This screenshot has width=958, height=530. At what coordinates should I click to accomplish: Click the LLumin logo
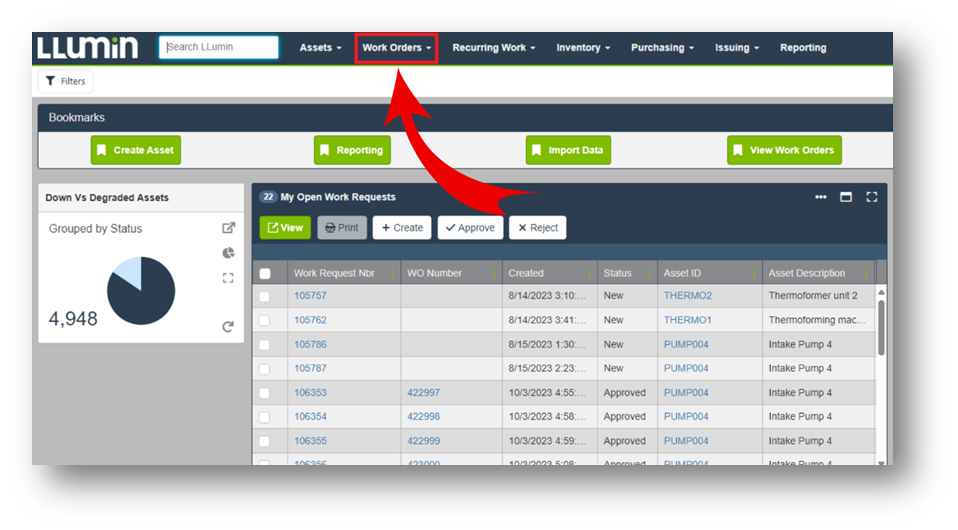[x=88, y=47]
